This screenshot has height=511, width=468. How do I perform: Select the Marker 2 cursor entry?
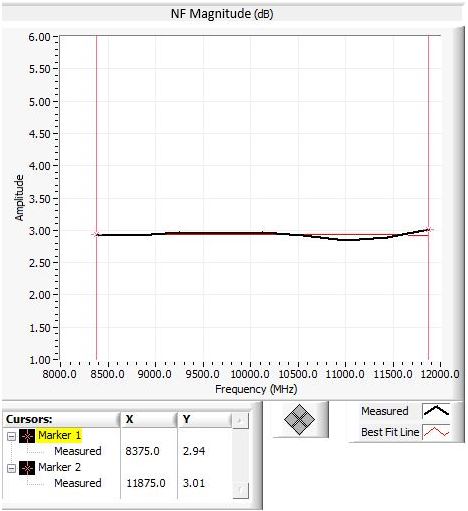pos(59,467)
